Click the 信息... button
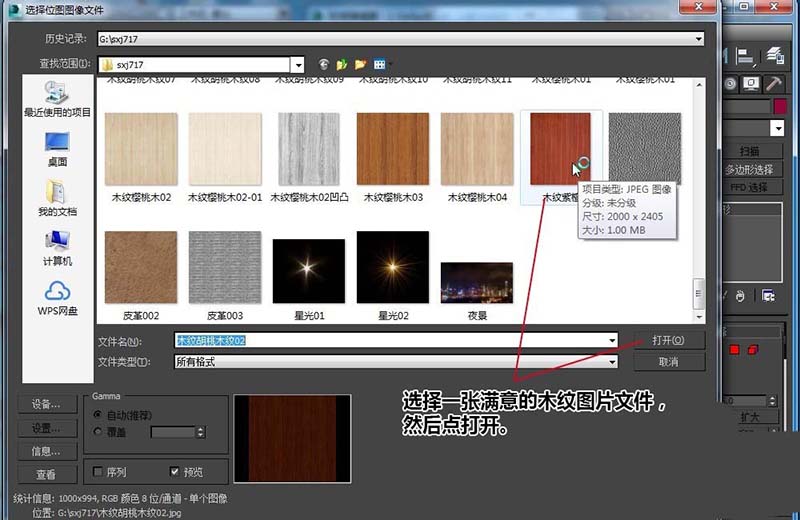 click(47, 451)
